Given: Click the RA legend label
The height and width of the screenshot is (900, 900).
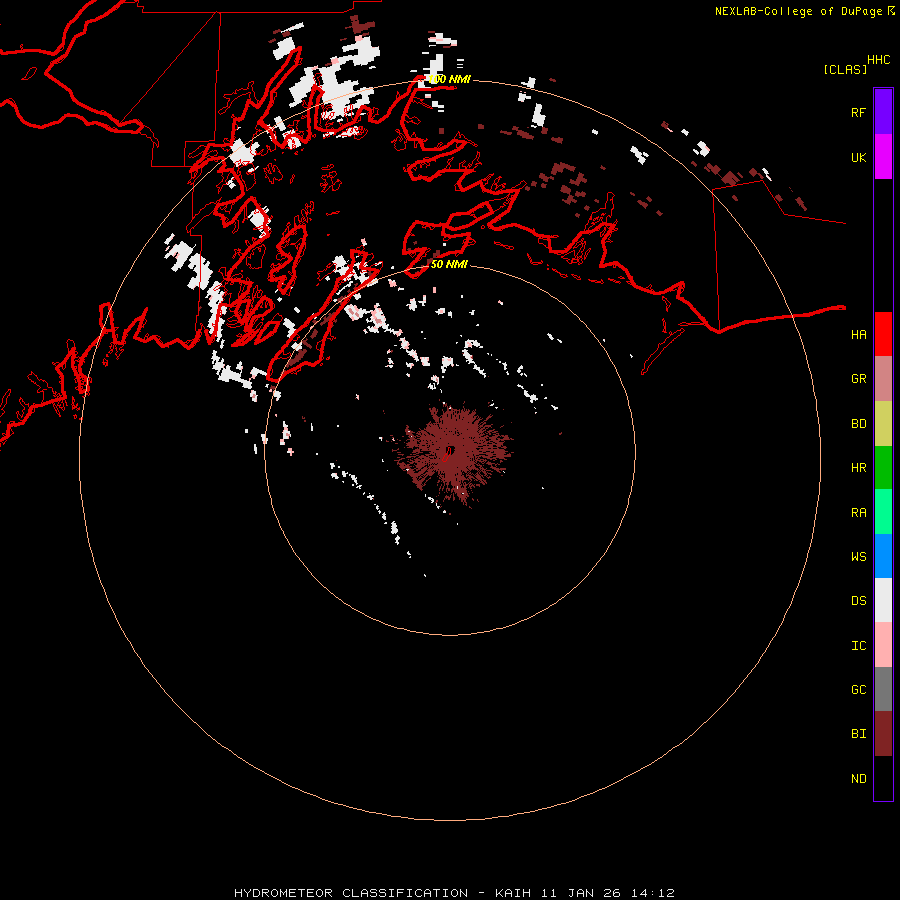Looking at the screenshot, I should point(858,513).
